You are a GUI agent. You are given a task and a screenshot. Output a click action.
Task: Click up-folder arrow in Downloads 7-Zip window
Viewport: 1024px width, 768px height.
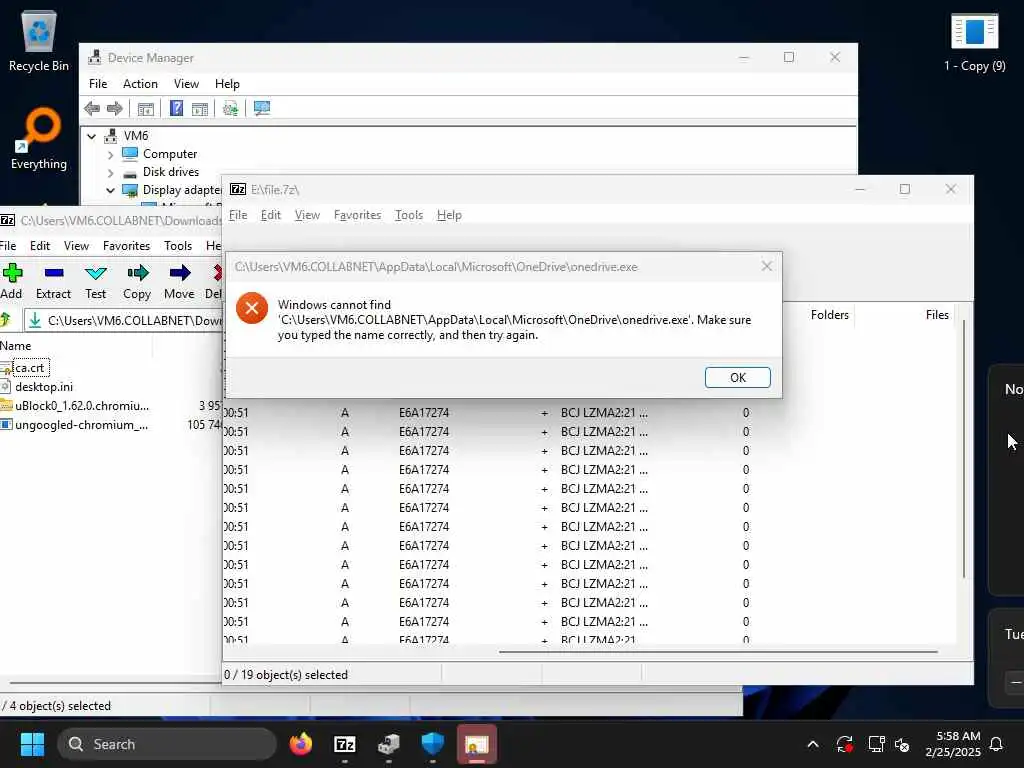6,320
